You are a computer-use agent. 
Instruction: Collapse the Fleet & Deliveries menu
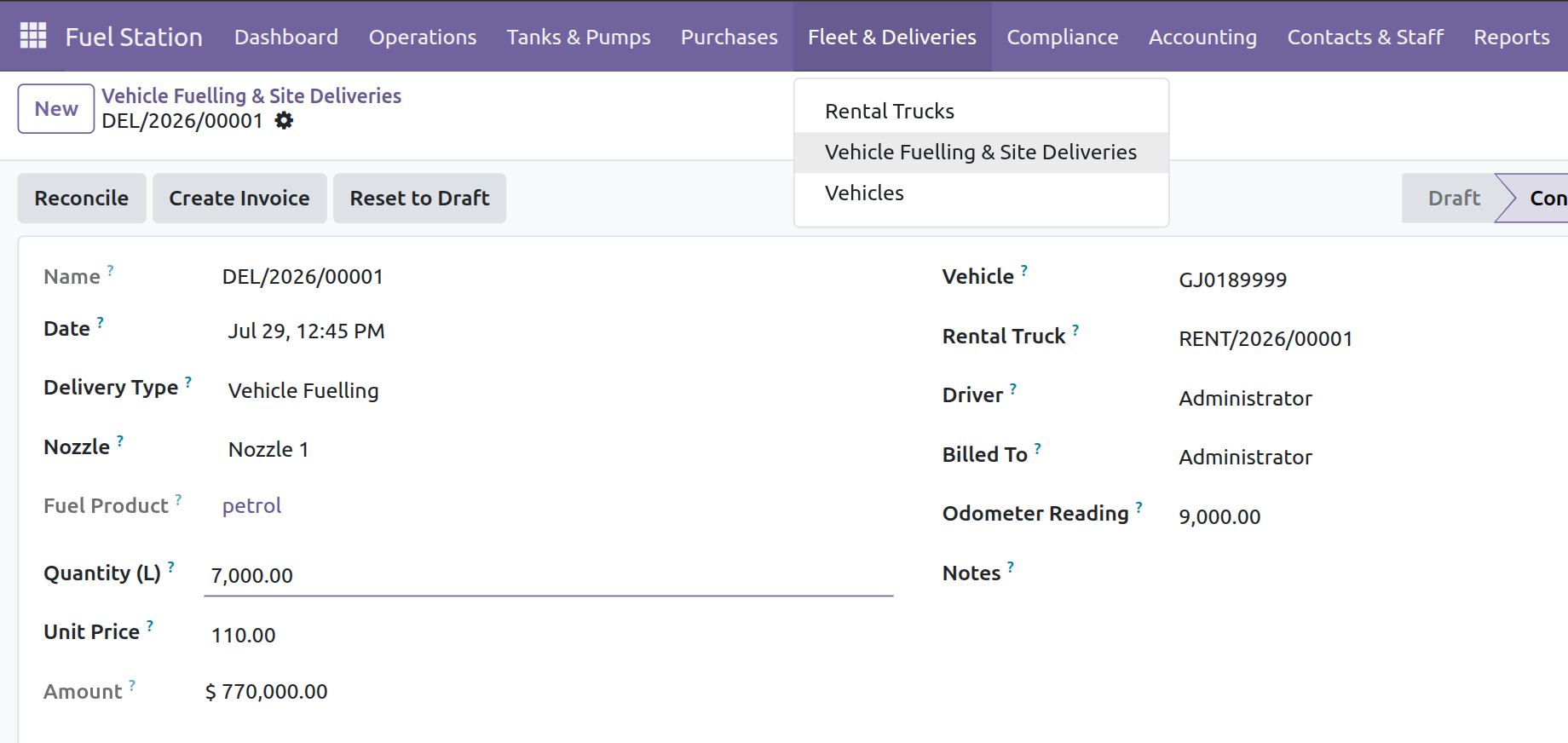tap(892, 37)
